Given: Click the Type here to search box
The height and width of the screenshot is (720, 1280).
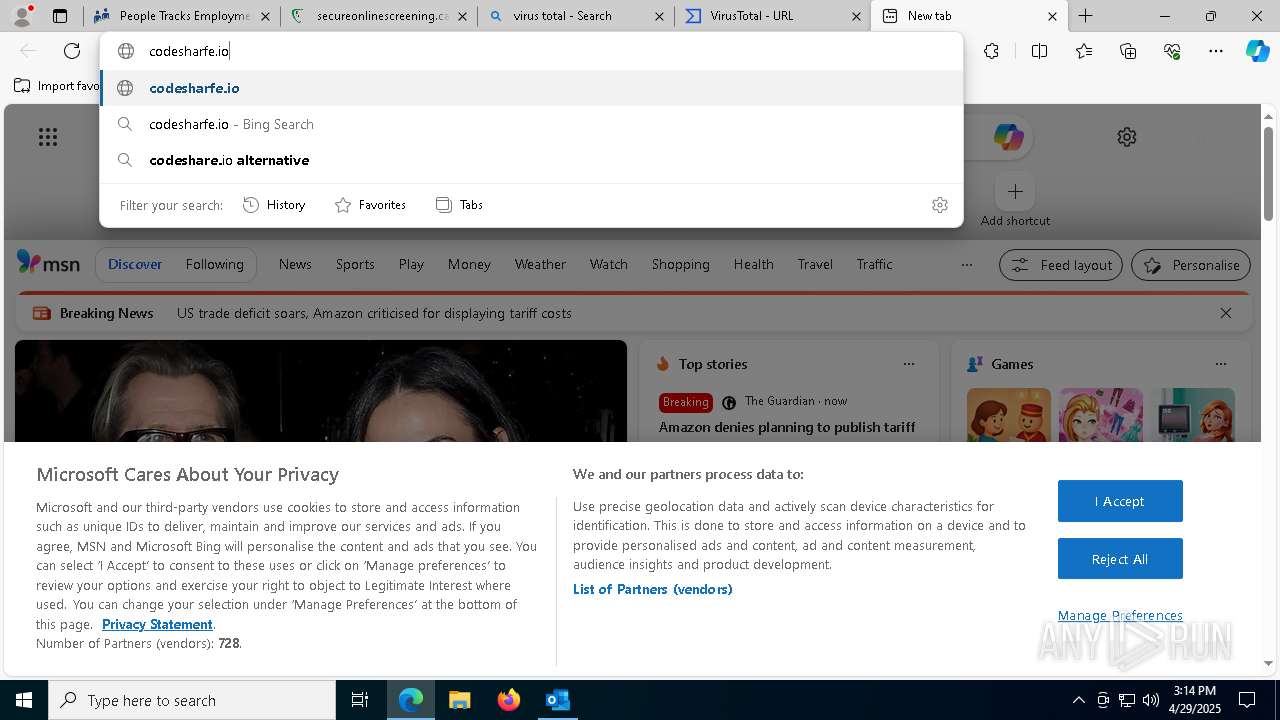Looking at the screenshot, I should [192, 700].
